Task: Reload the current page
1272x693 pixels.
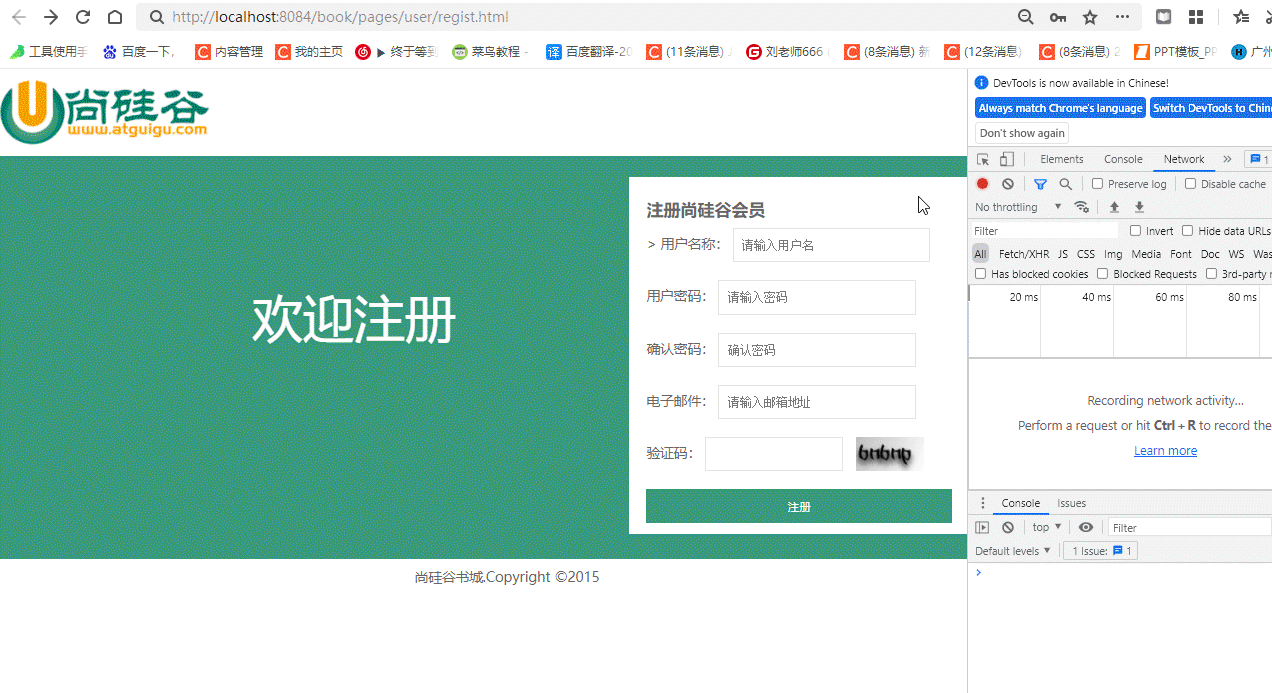Action: [x=83, y=17]
